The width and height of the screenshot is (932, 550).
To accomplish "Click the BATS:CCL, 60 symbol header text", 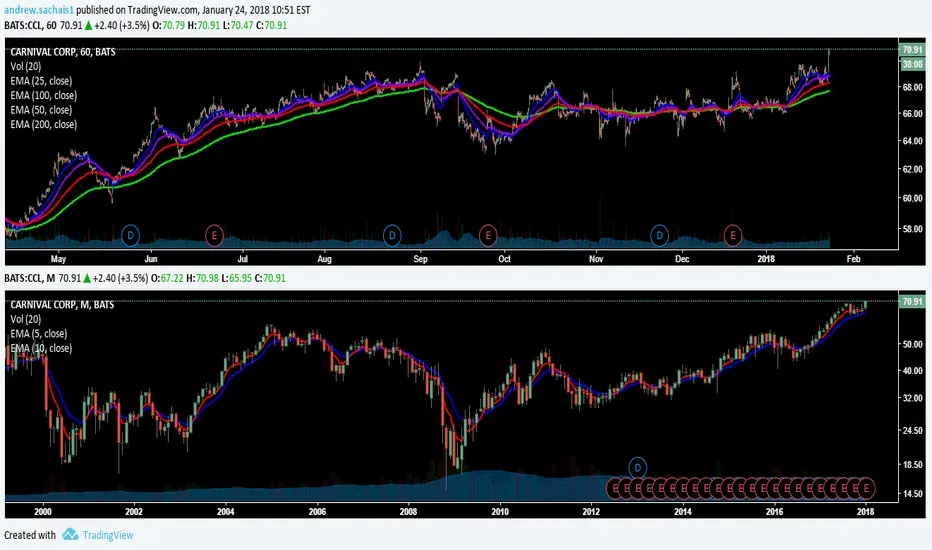I will 30,26.
